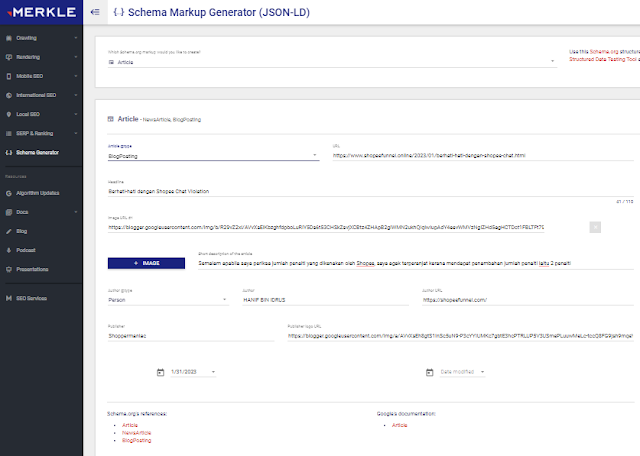Screen dimensions: 640x456
Task: Click the date modified calendar icon
Action: click(429, 372)
